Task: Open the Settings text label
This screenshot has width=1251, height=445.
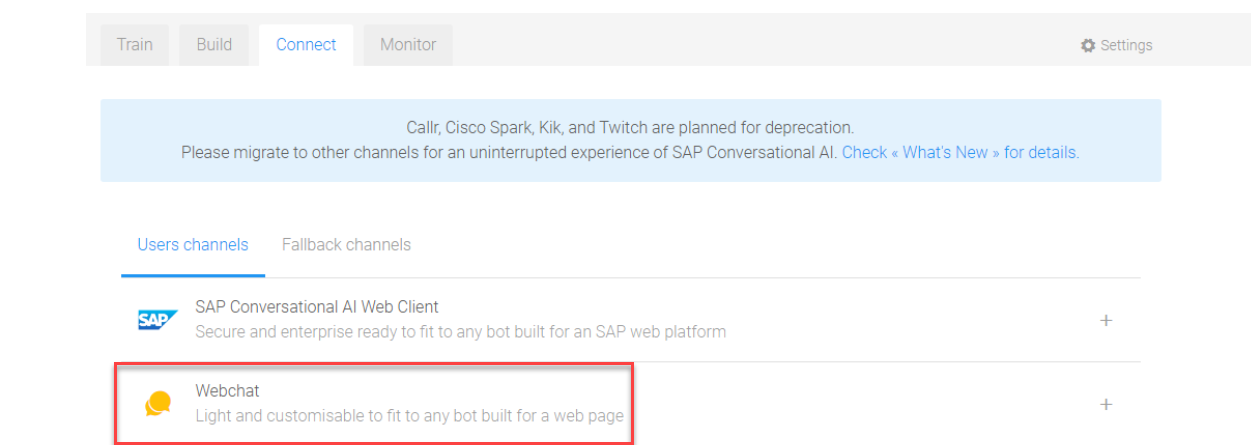Action: click(1126, 46)
